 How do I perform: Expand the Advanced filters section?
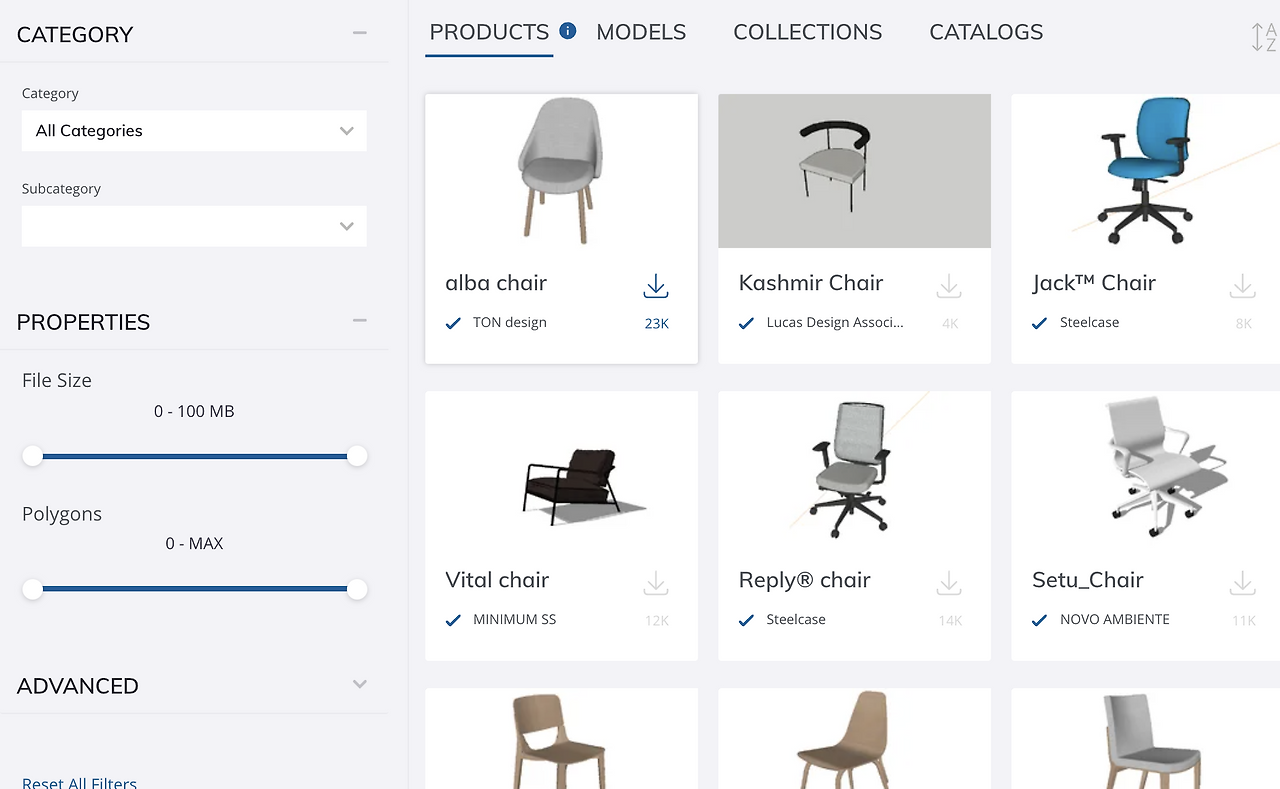[360, 685]
